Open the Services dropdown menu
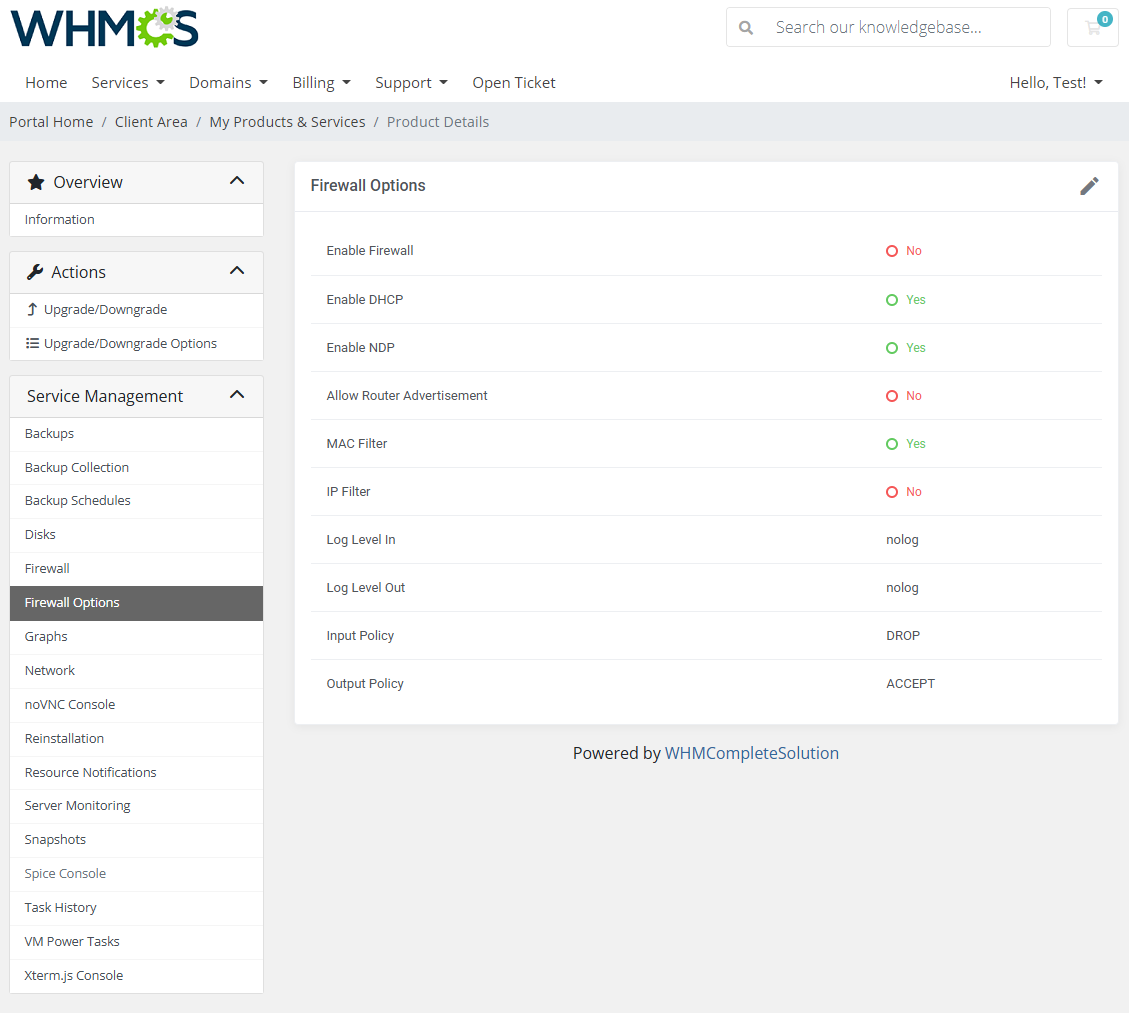Screen dimensions: 1129x1013 pyautogui.click(x=127, y=83)
